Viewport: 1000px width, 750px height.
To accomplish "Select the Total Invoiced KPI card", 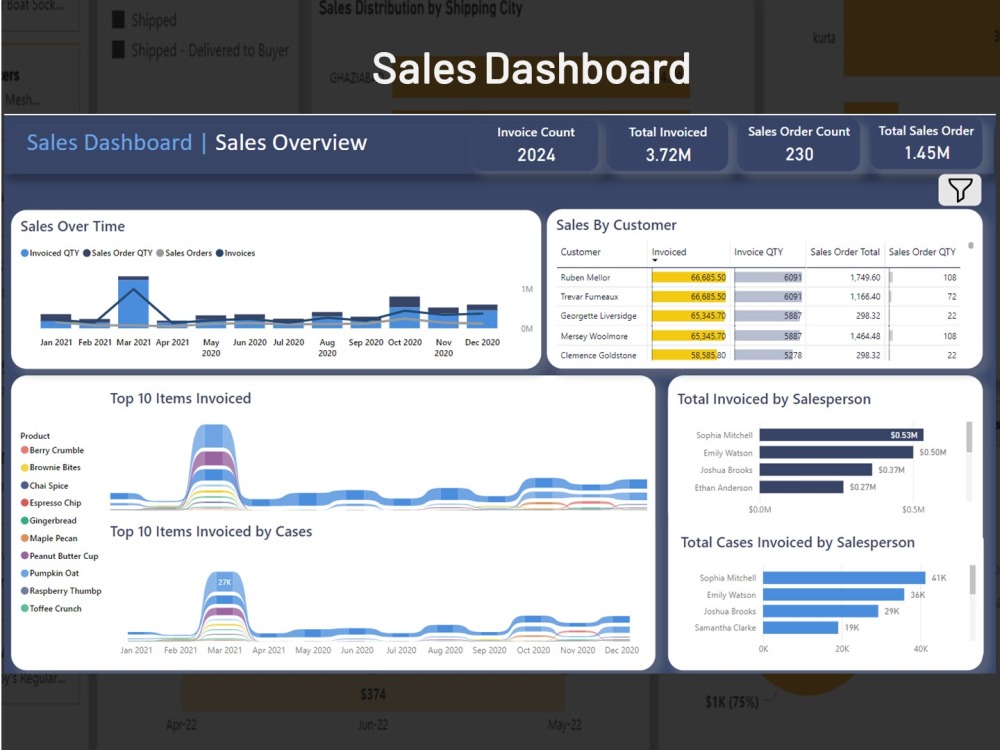I will (667, 143).
